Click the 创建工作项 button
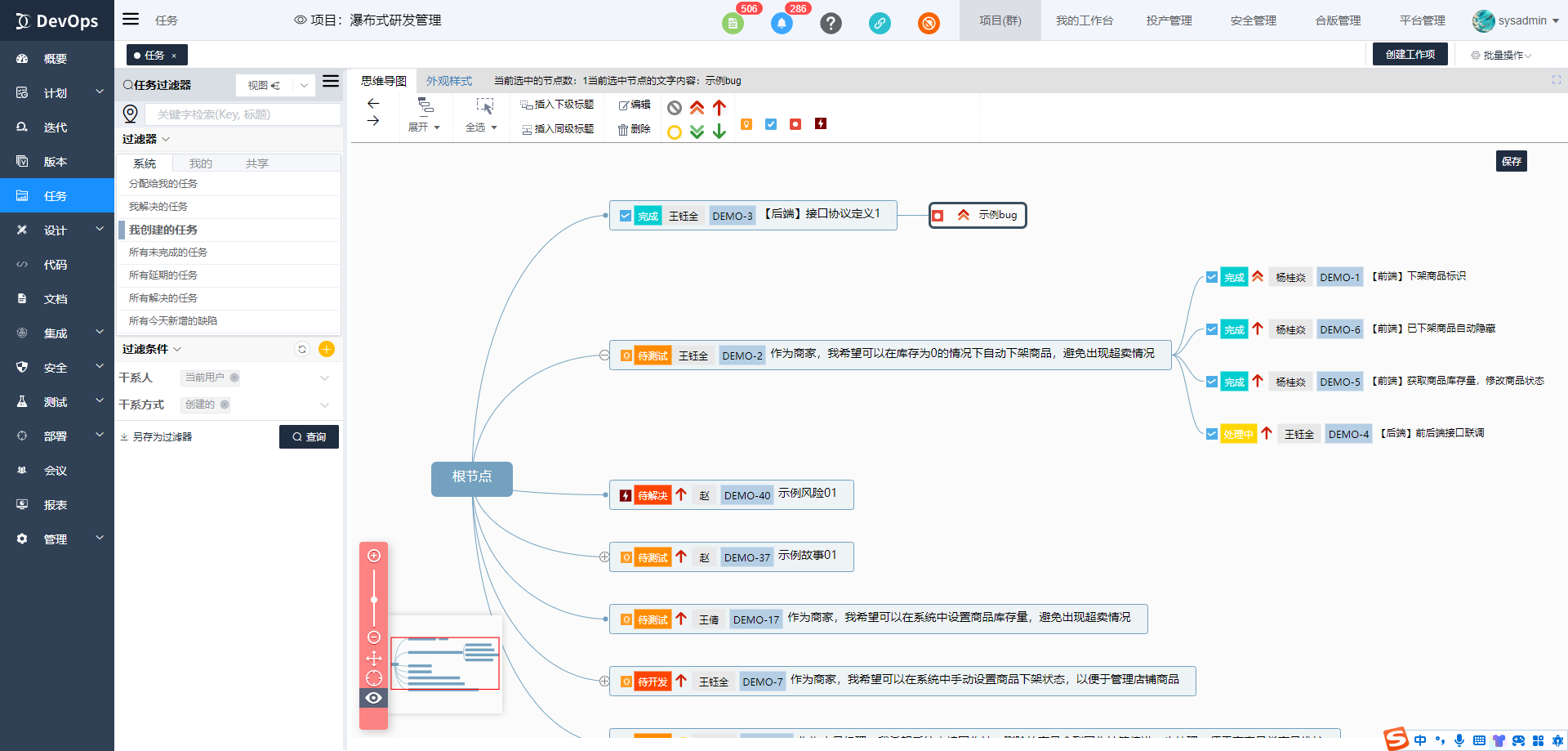1568x751 pixels. pyautogui.click(x=1410, y=54)
